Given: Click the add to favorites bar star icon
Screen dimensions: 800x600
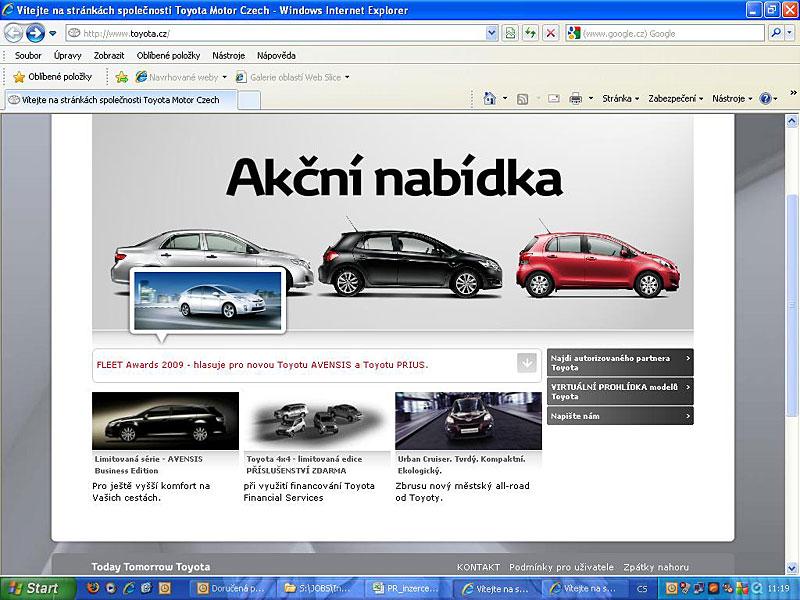Looking at the screenshot, I should pos(121,77).
